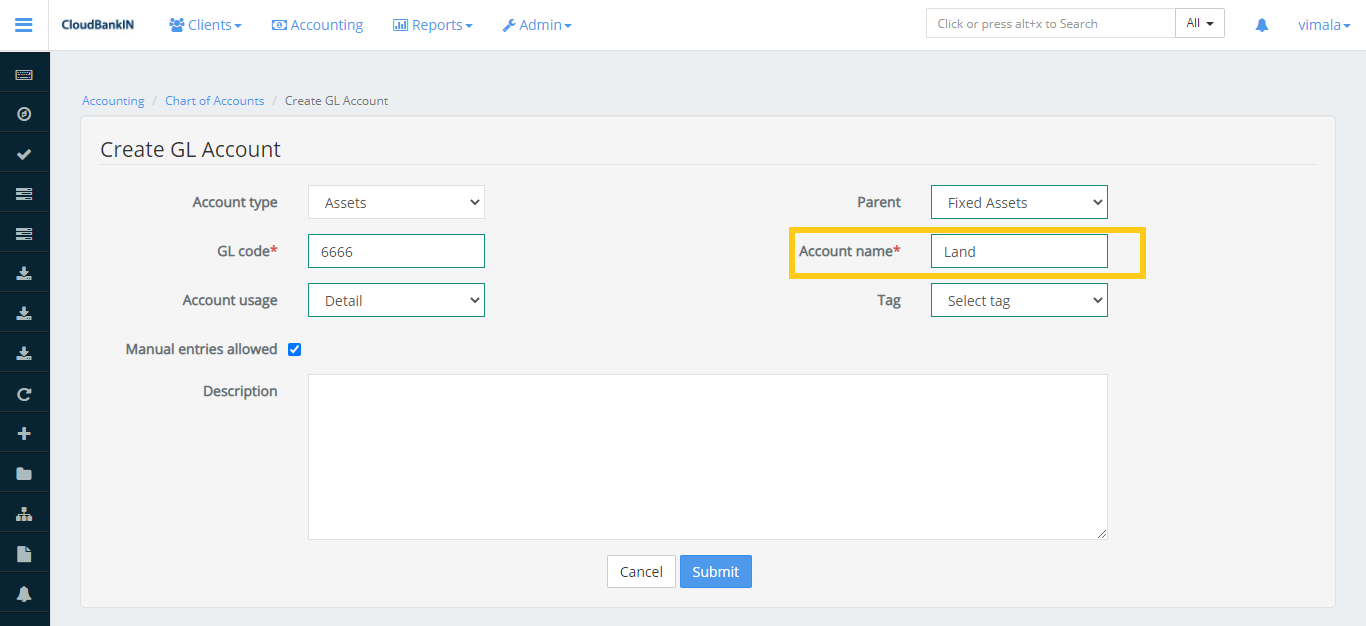The width and height of the screenshot is (1366, 626).
Task: Click the checkmark icon in sidebar
Action: 24,154
